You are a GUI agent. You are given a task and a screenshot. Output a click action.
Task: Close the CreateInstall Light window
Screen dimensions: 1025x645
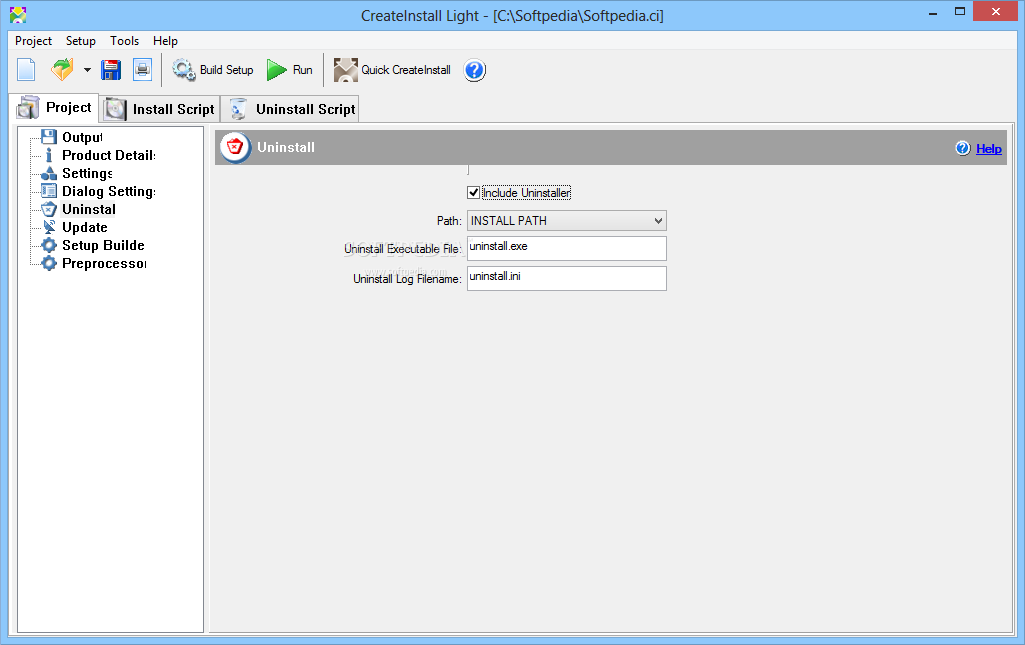point(996,12)
